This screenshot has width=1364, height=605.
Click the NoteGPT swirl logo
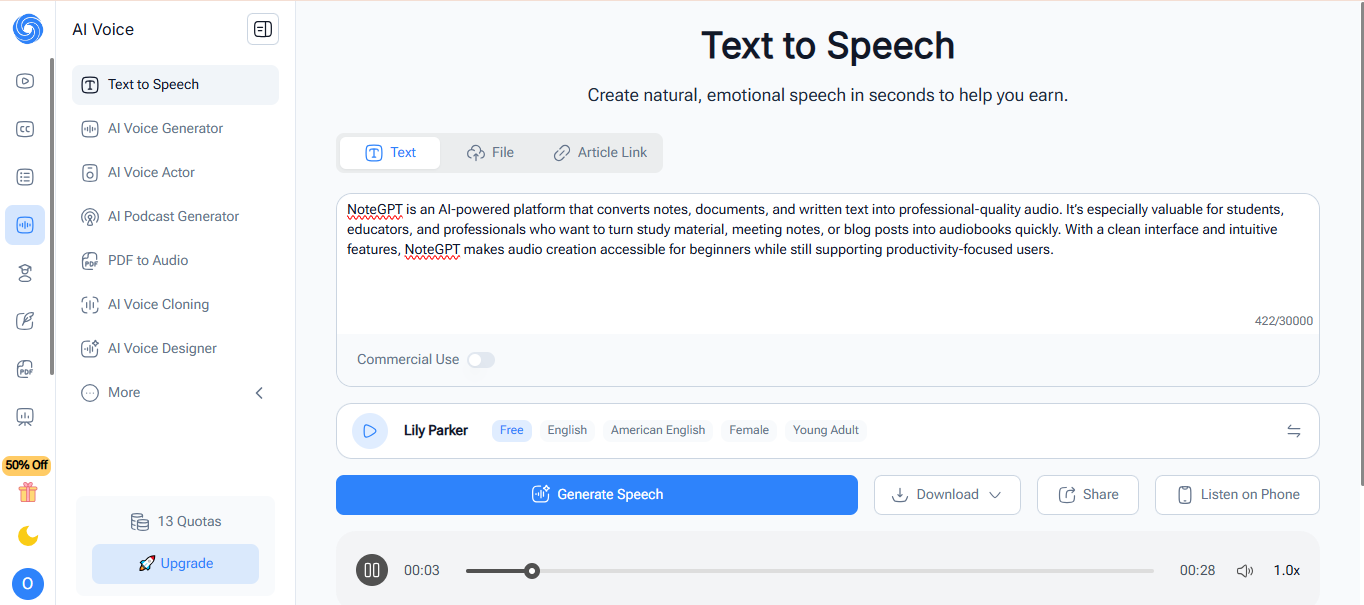(x=27, y=29)
